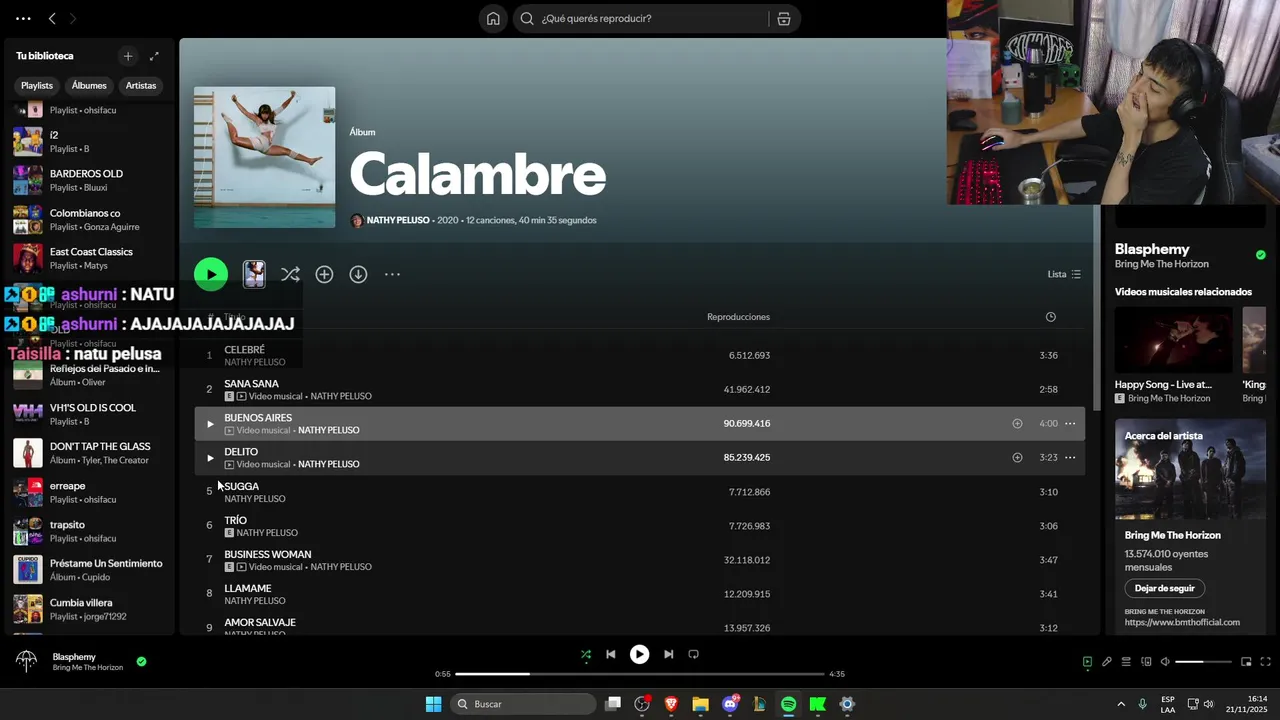Navigate back with the left arrow
The height and width of the screenshot is (720, 1280).
click(52, 18)
